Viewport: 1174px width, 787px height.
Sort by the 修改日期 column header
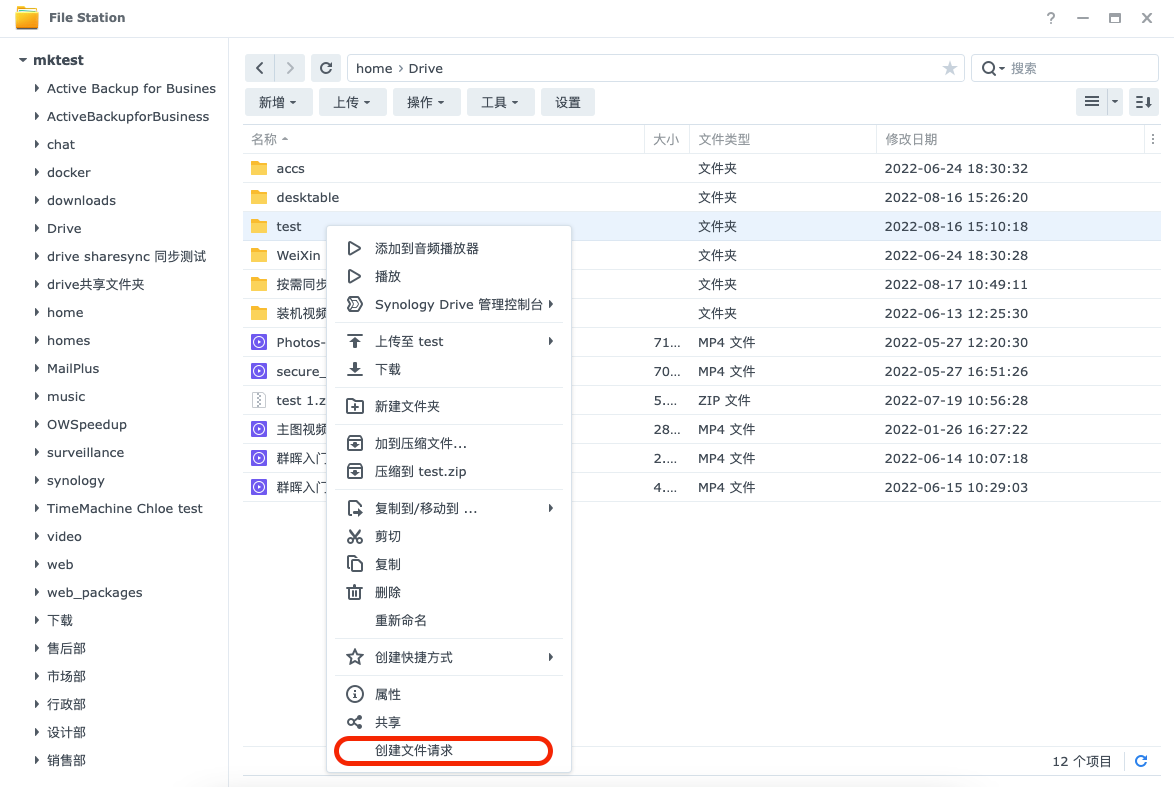pos(1010,139)
